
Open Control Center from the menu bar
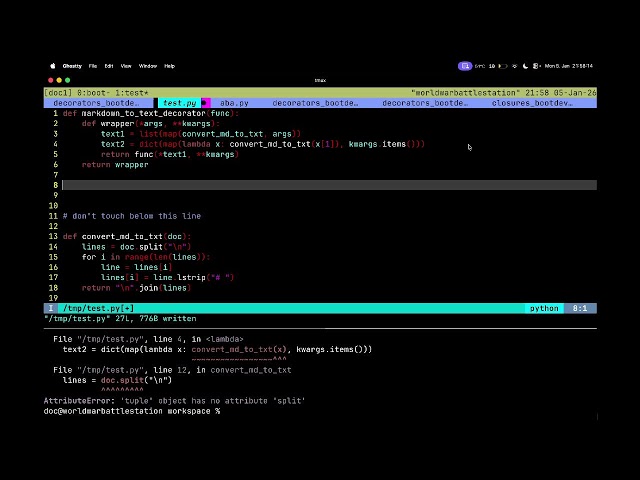pyautogui.click(x=536, y=66)
